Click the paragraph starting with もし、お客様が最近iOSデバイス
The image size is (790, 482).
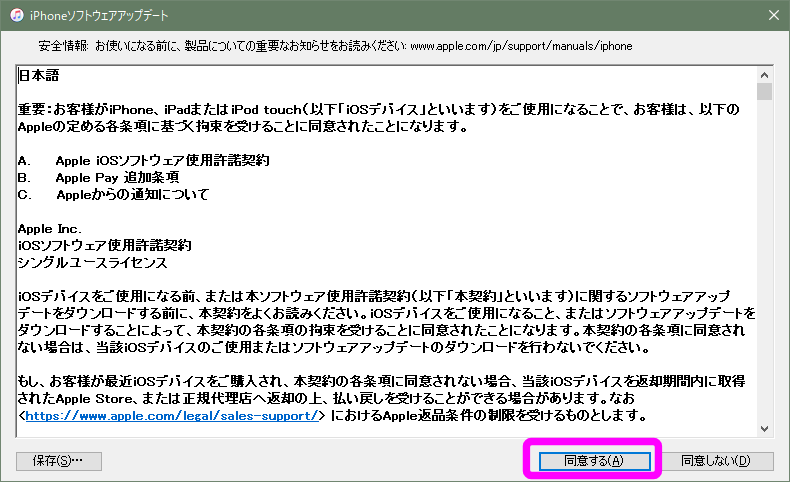point(381,398)
